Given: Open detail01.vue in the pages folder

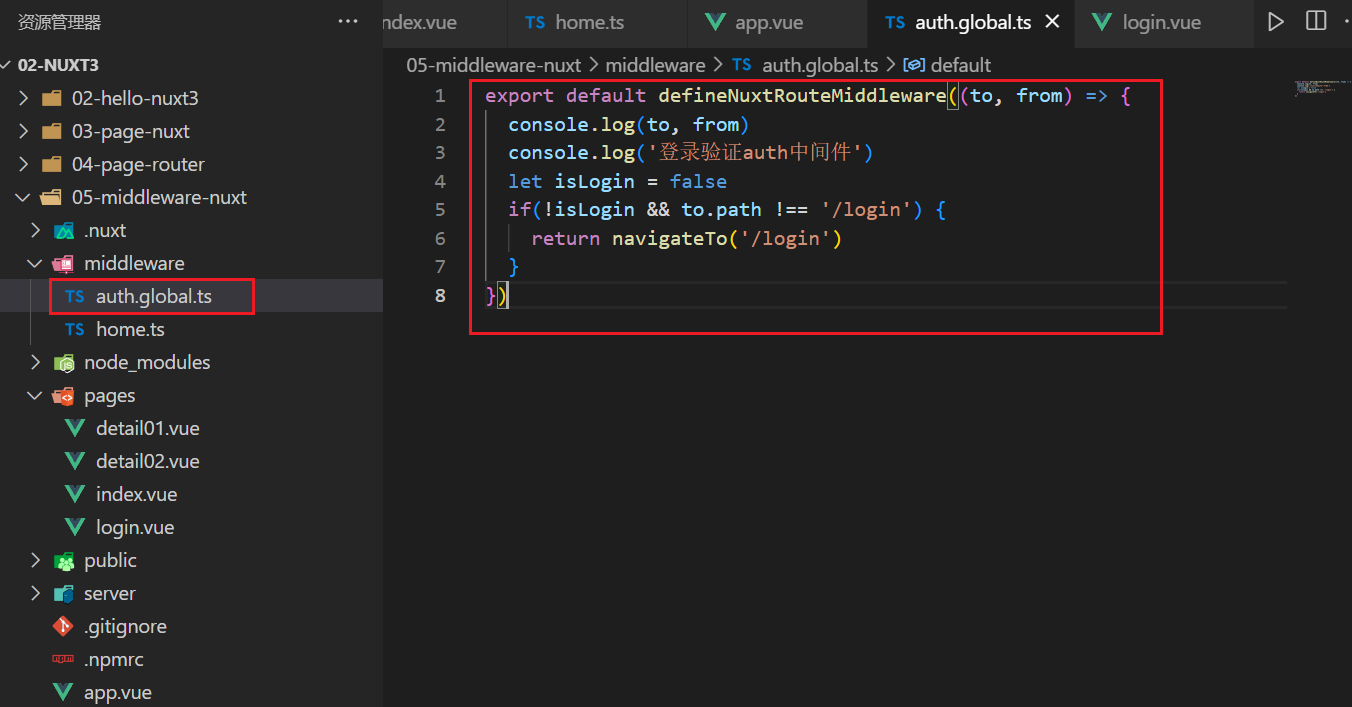Looking at the screenshot, I should (x=191, y=428).
